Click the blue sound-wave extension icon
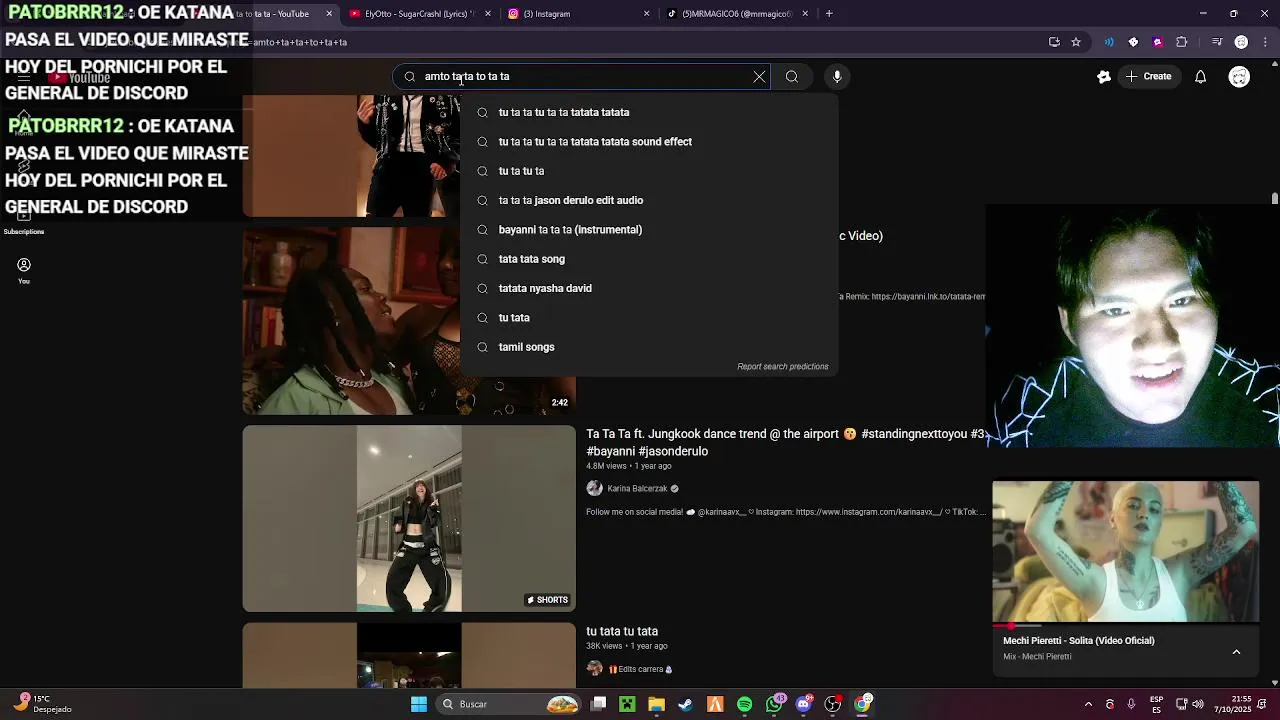This screenshot has height=720, width=1280. [x=1109, y=42]
